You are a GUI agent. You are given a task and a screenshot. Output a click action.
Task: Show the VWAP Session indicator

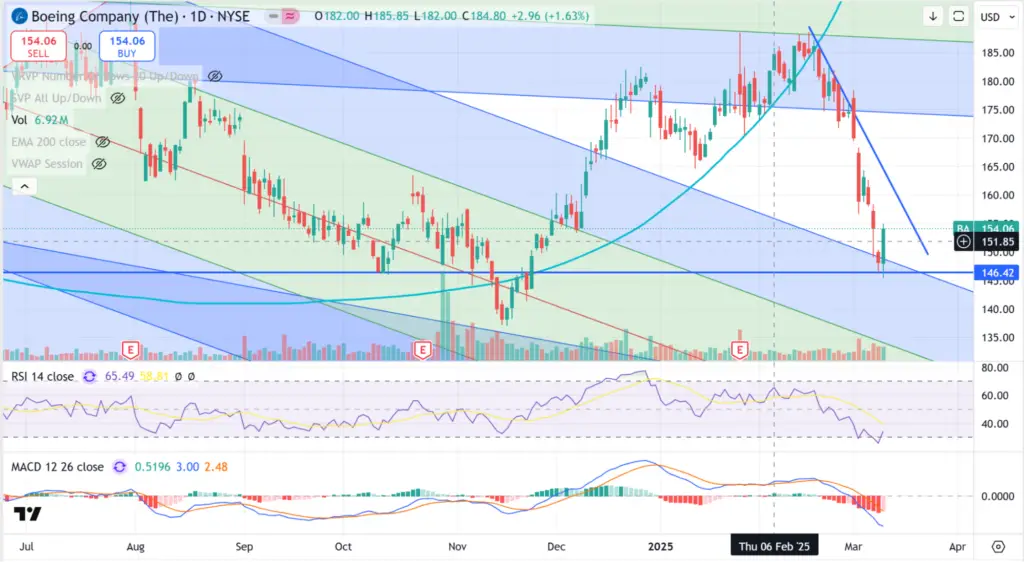(99, 164)
